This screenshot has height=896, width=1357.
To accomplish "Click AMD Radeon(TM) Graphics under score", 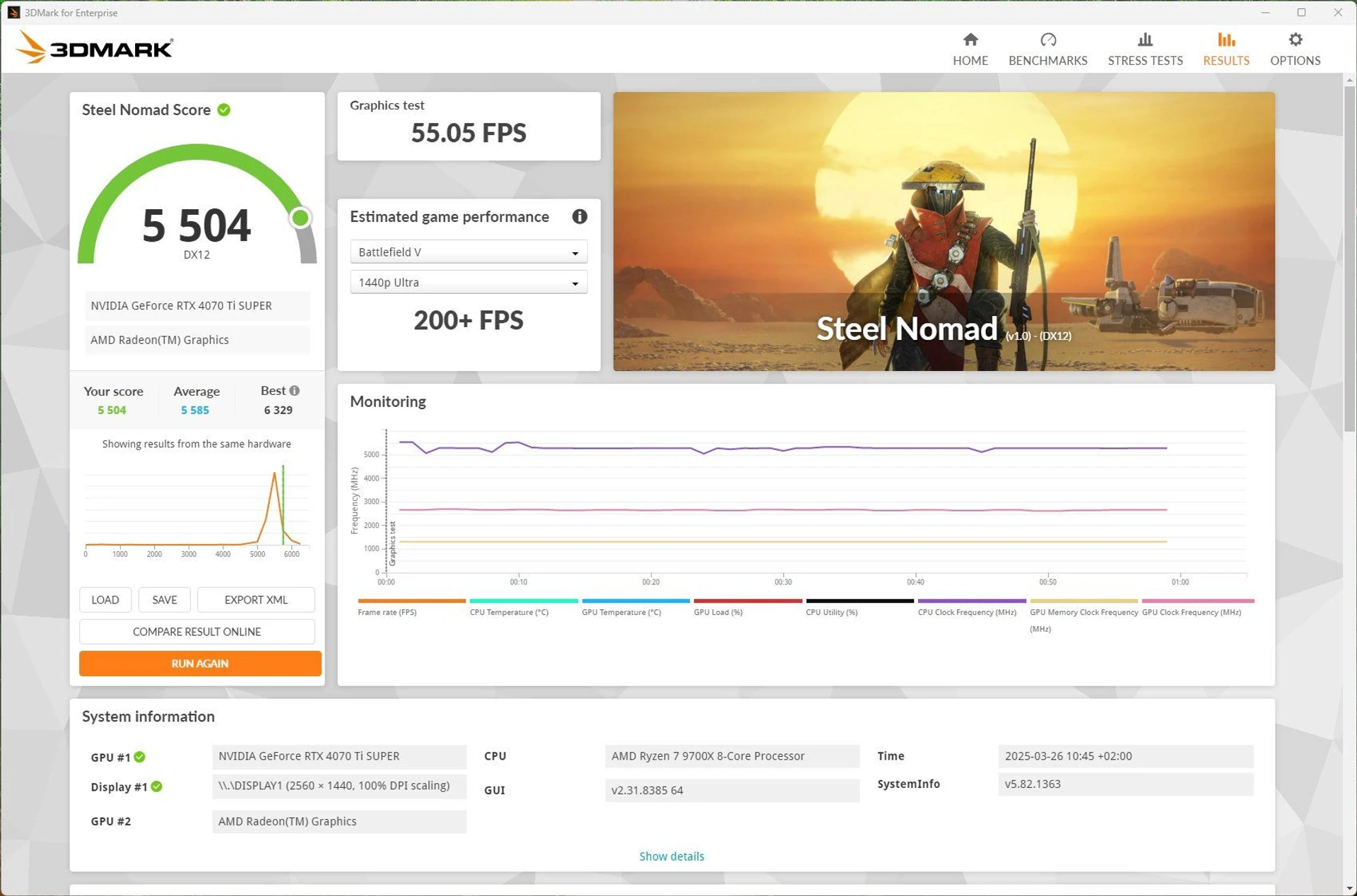I will [x=197, y=339].
